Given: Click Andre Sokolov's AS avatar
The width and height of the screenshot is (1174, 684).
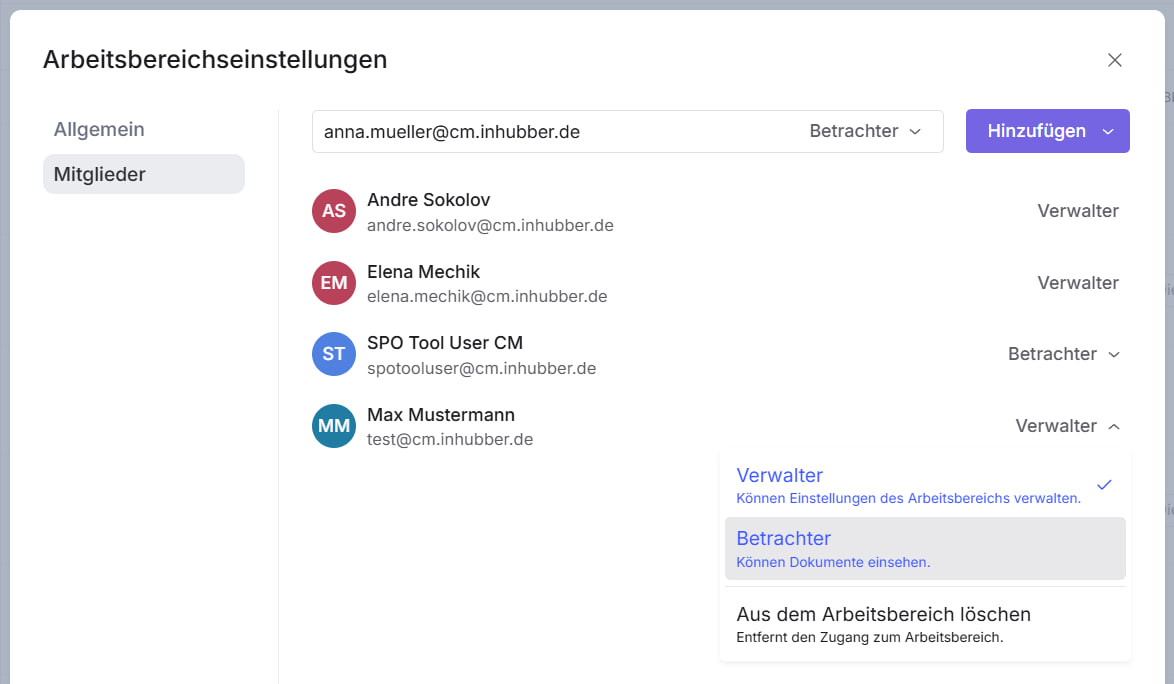Looking at the screenshot, I should (334, 211).
